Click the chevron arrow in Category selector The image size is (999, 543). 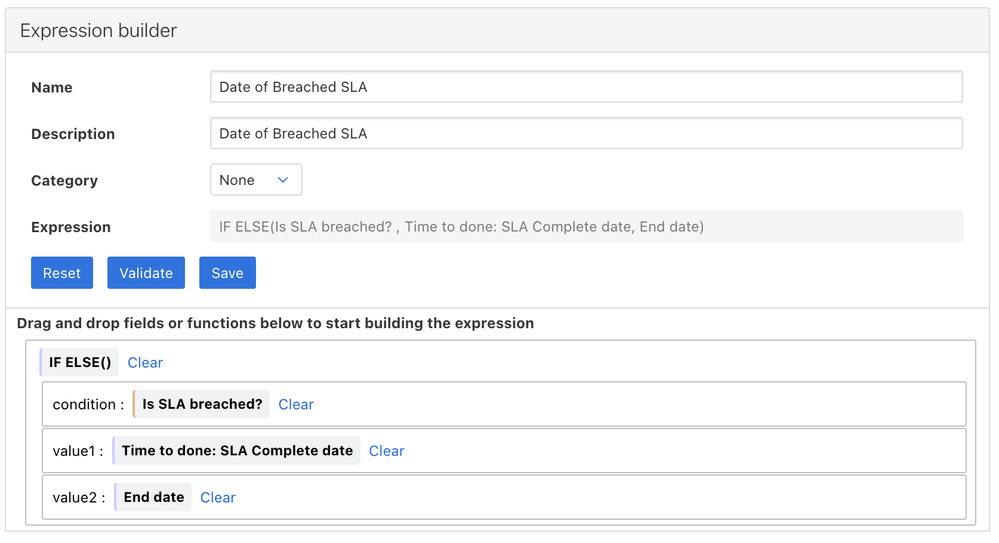283,180
